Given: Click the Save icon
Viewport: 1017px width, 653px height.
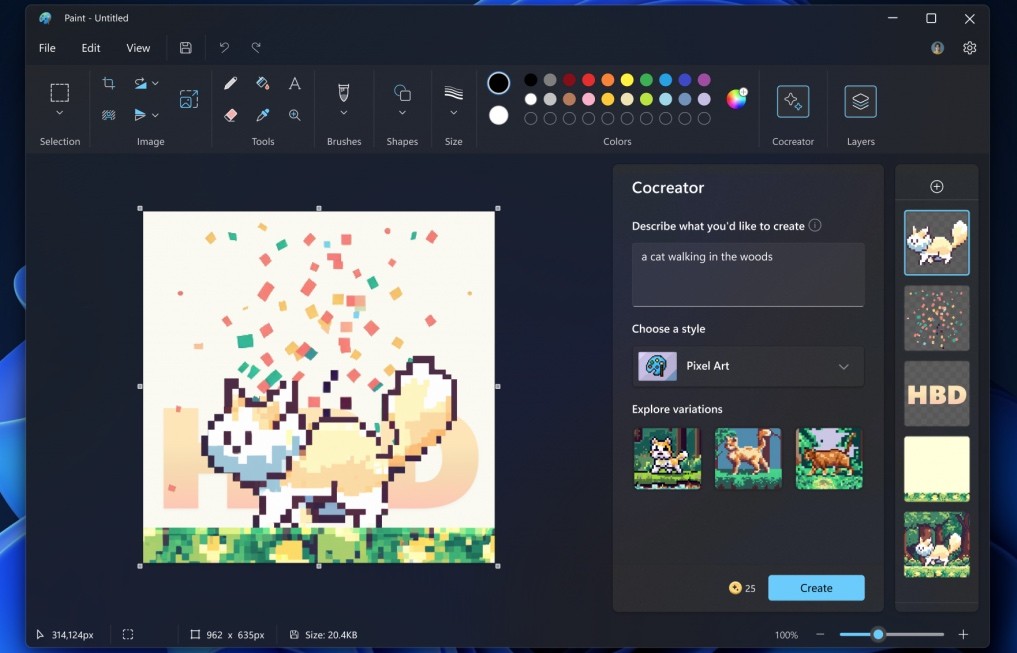Looking at the screenshot, I should tap(186, 48).
